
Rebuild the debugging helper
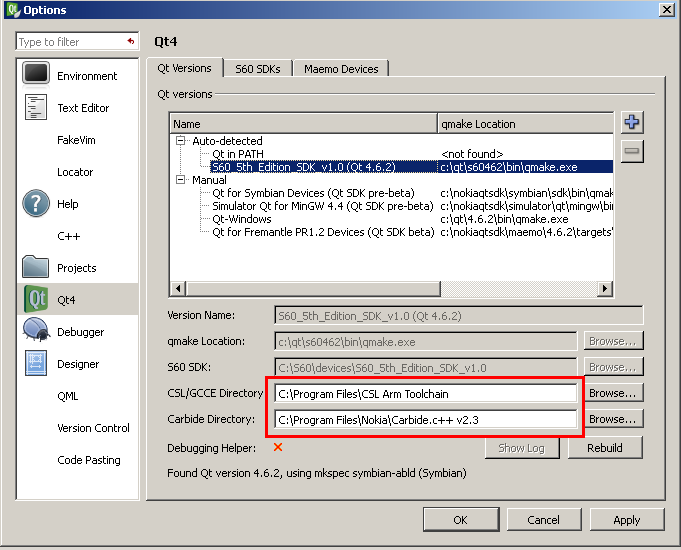(605, 448)
